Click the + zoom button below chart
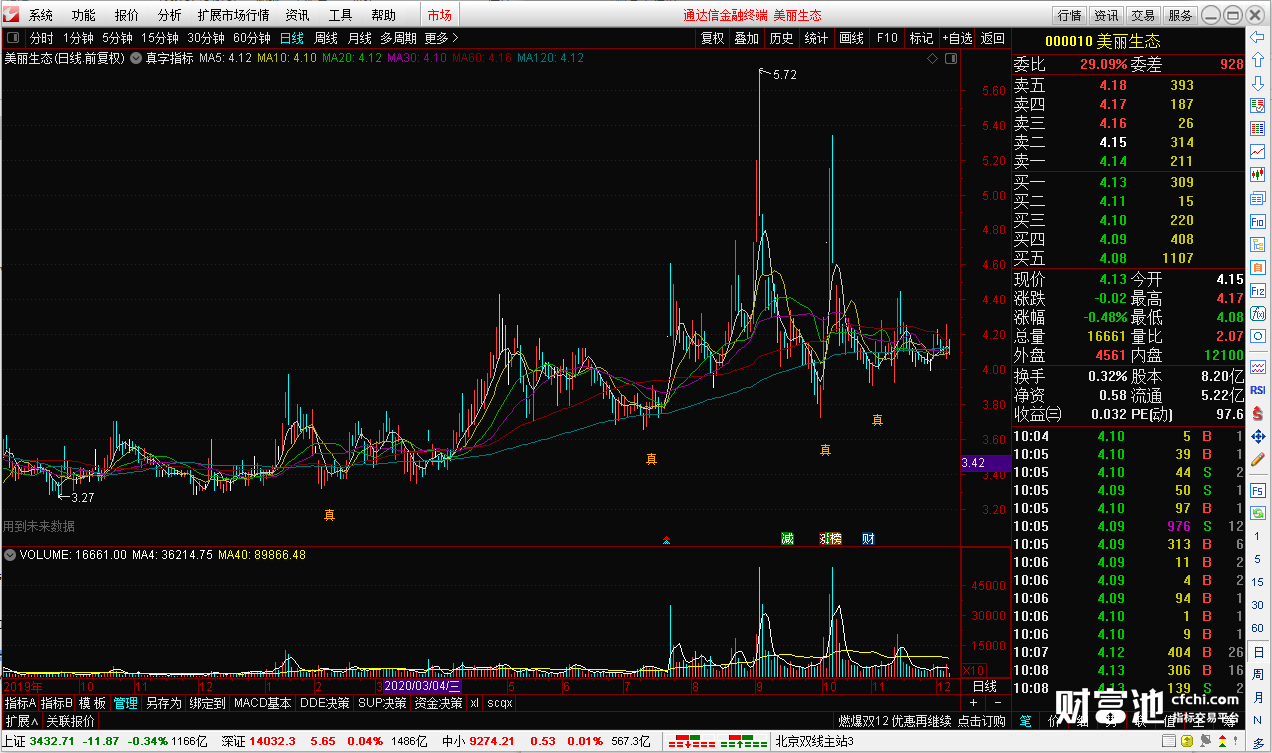 tap(974, 703)
